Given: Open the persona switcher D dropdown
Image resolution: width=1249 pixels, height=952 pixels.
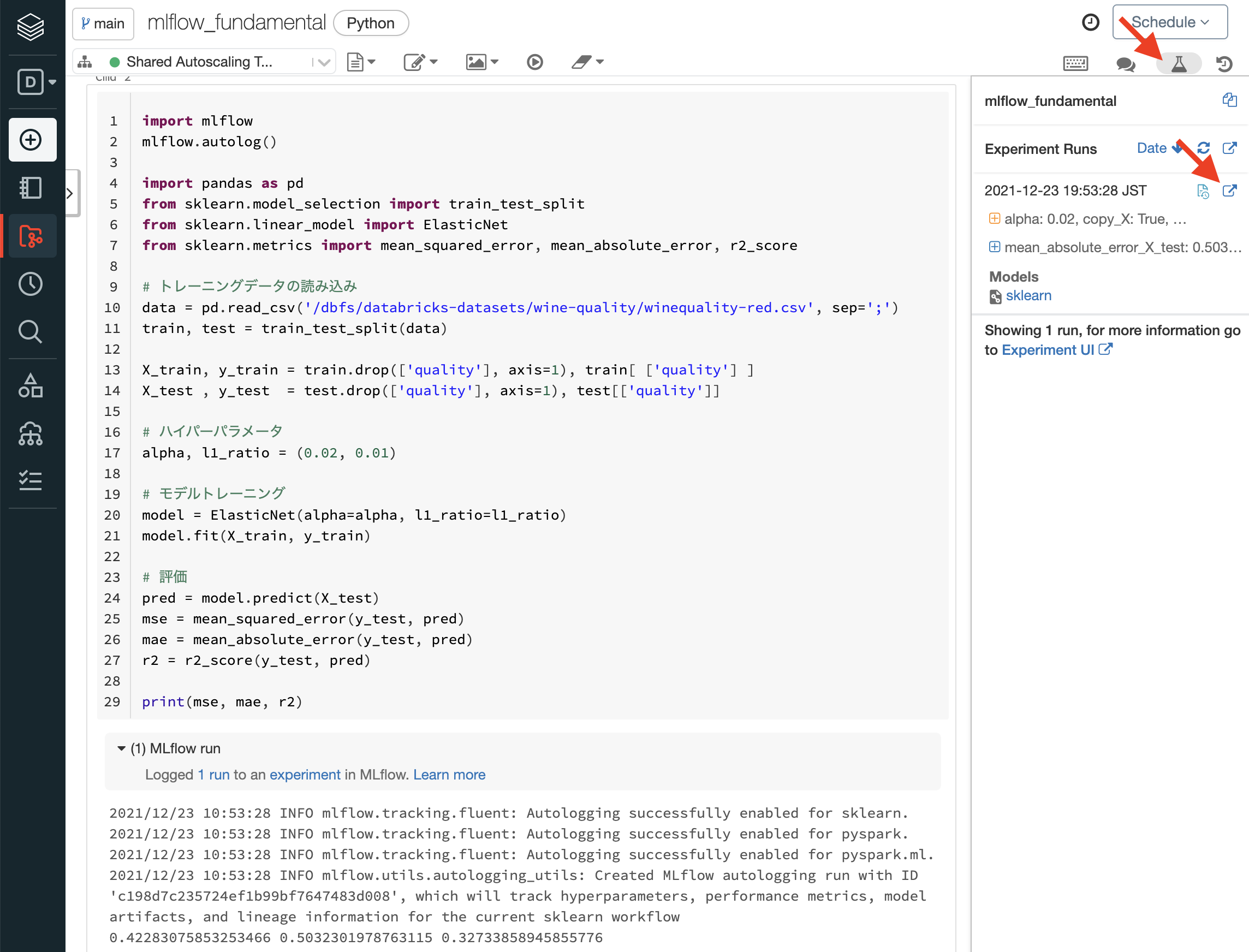Looking at the screenshot, I should (36, 82).
